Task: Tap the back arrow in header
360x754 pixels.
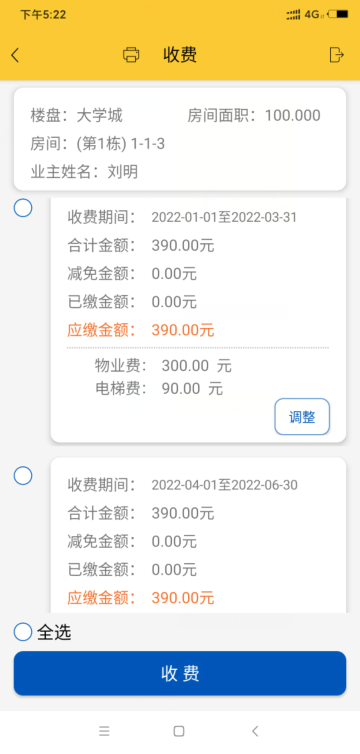Action: coord(15,55)
